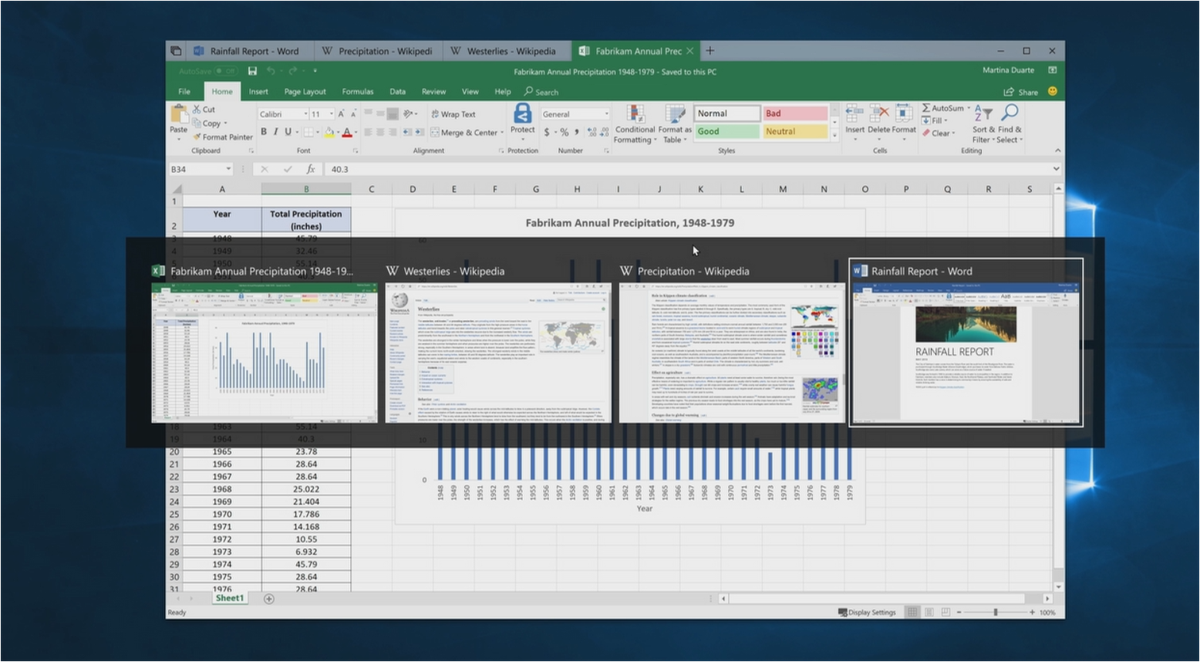The height and width of the screenshot is (662, 1200).
Task: Switch to the Page Layout tab
Action: click(305, 92)
